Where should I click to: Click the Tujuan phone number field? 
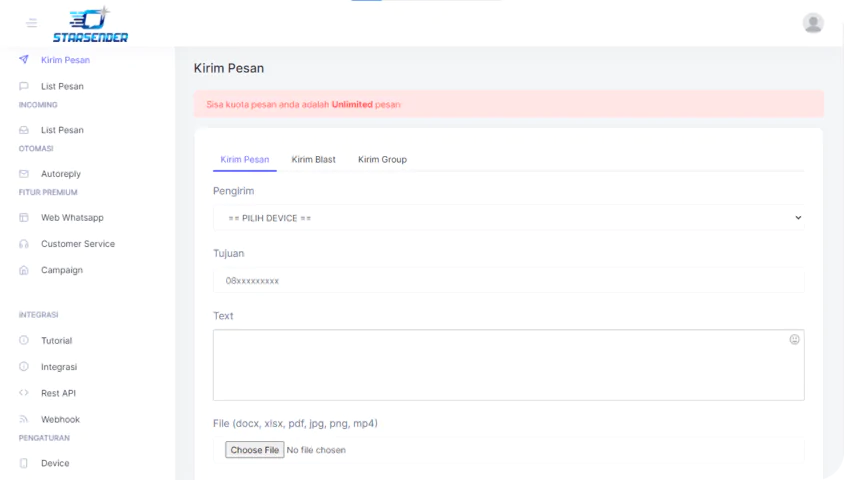(508, 281)
